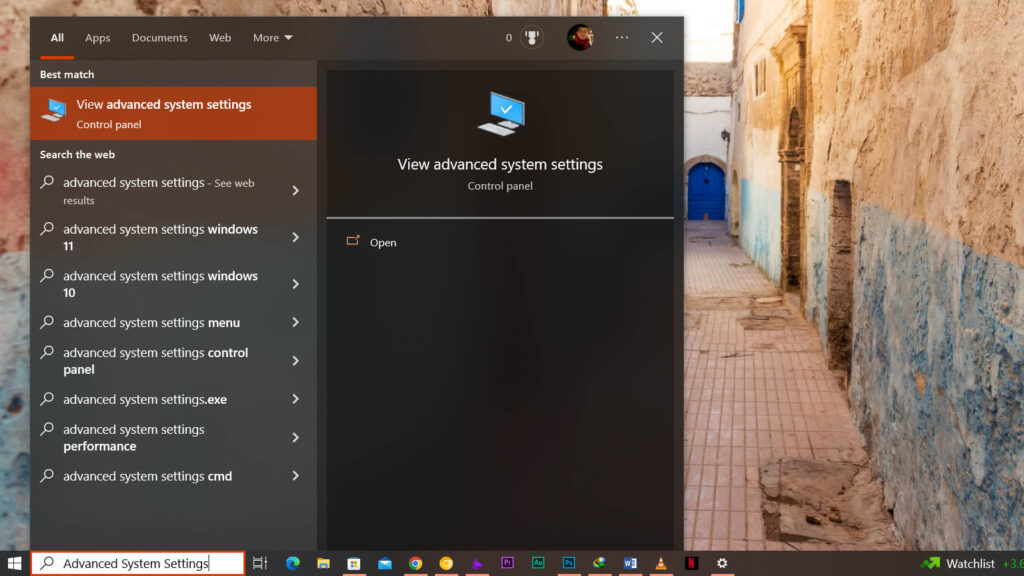The height and width of the screenshot is (576, 1024).
Task: Expand the More filters dropdown
Action: (272, 38)
